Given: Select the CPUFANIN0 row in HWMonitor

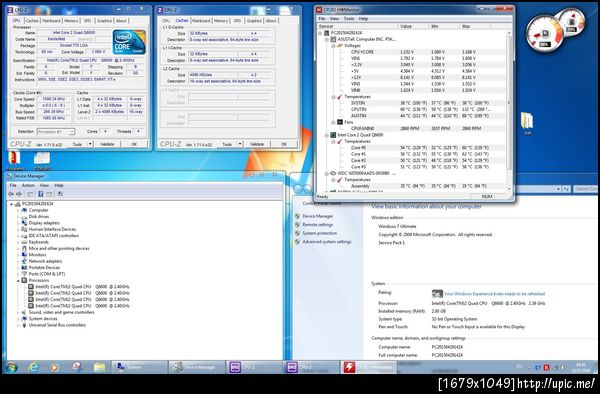Looking at the screenshot, I should (414, 129).
